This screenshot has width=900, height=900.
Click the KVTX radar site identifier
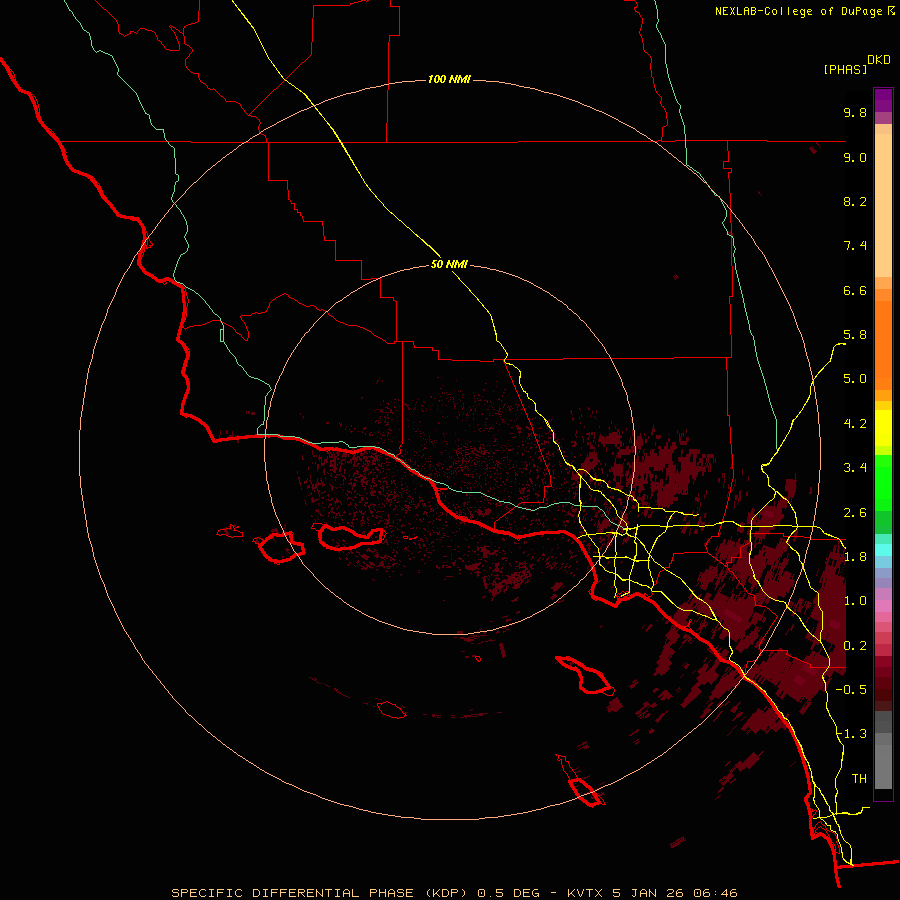click(x=585, y=893)
